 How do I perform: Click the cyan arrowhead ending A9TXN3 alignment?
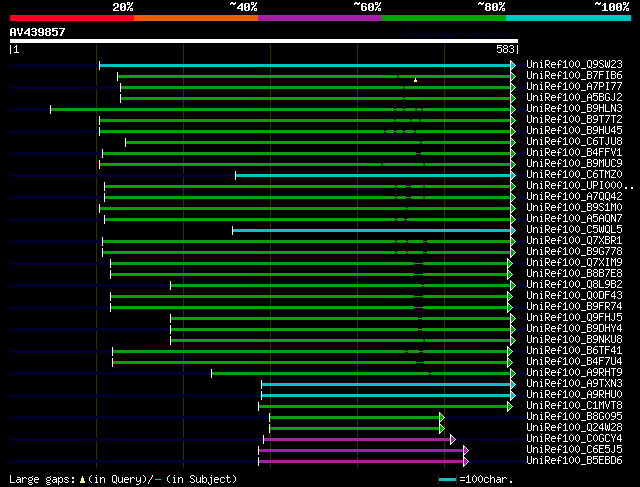(513, 385)
